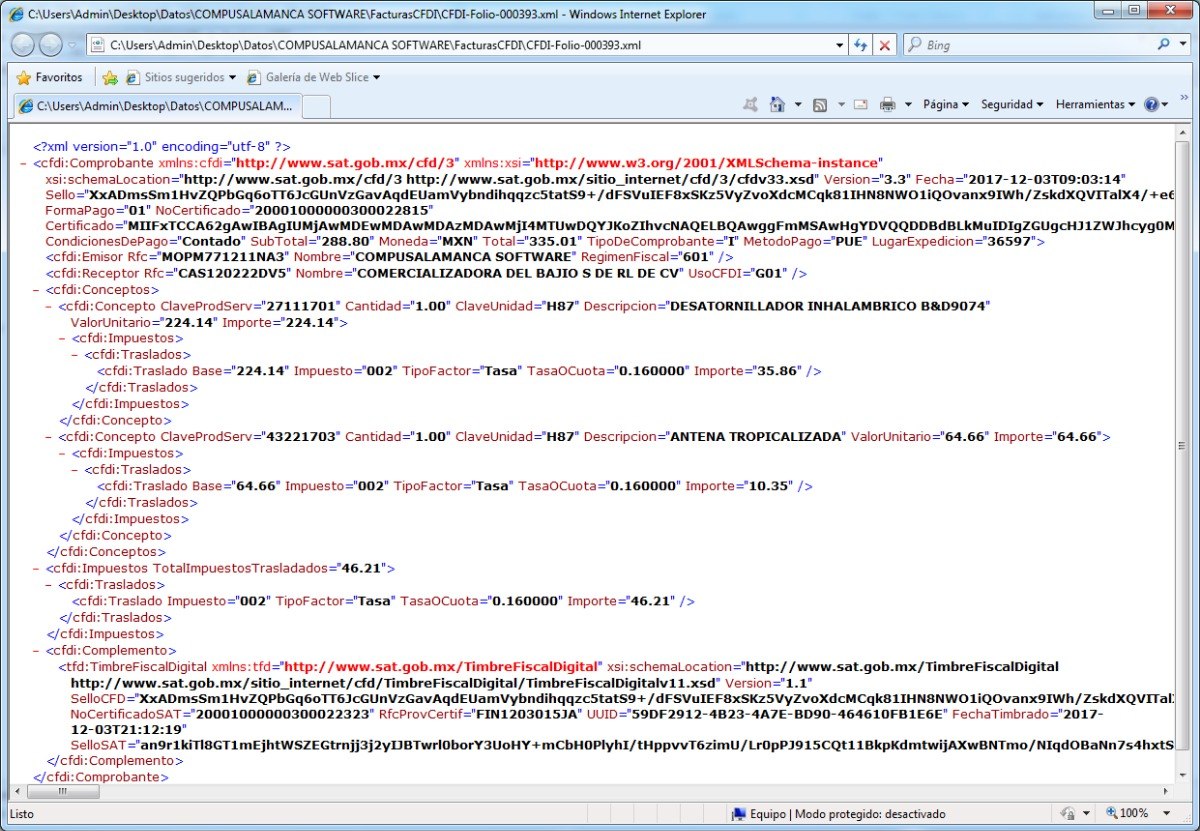The width and height of the screenshot is (1200, 831).
Task: Open the Página menu
Action: point(946,104)
